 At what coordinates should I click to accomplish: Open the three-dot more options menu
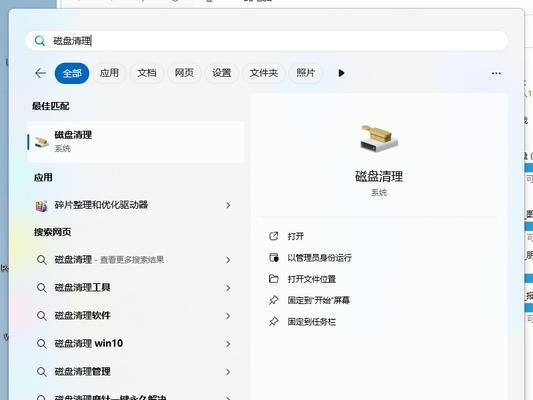[496, 73]
